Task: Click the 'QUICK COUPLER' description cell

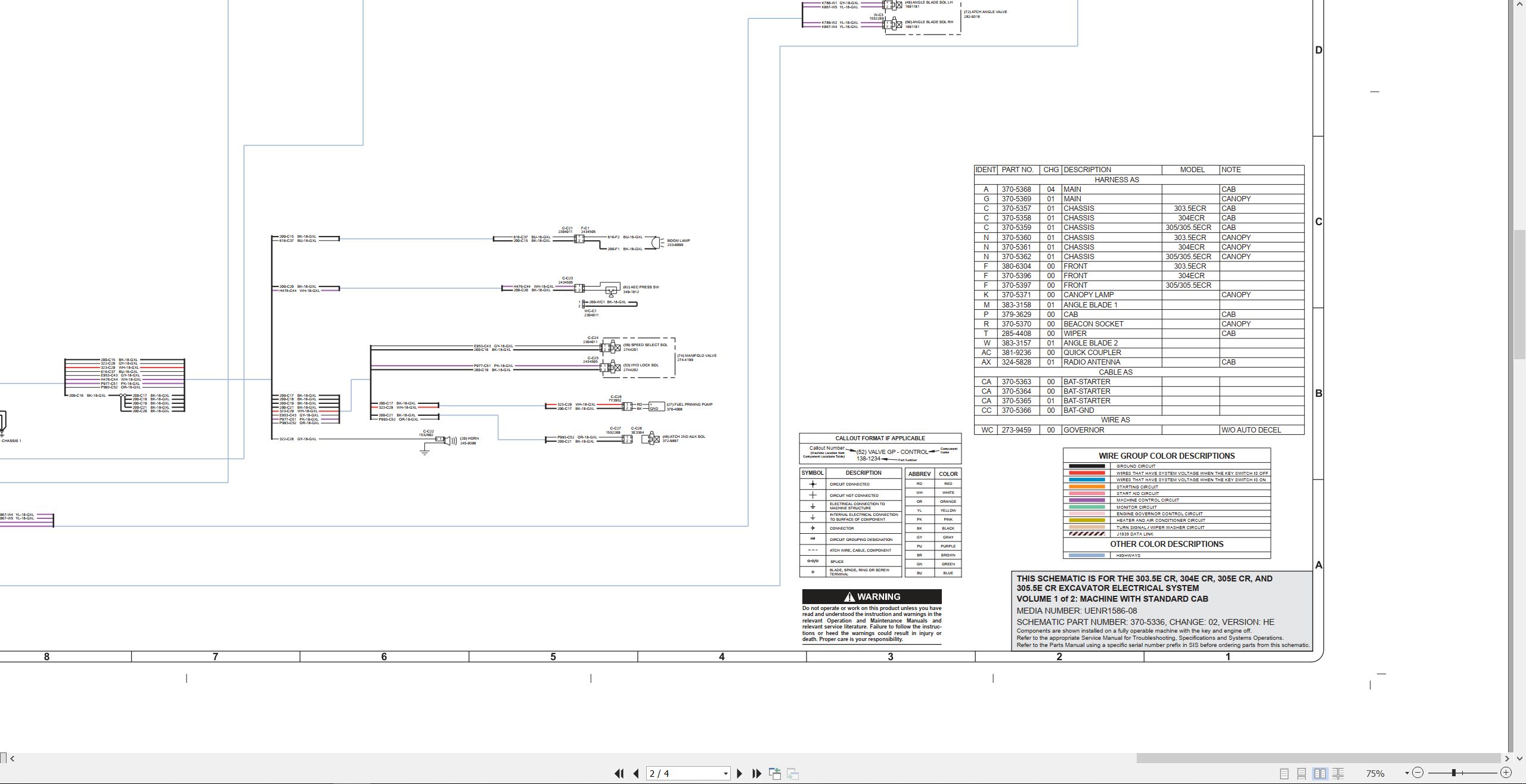Action: 1112,353
